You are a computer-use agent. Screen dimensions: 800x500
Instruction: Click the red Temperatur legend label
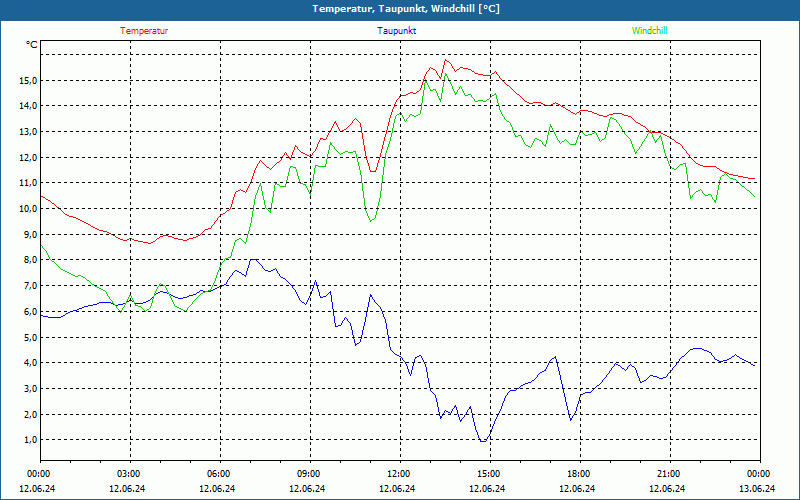point(144,31)
